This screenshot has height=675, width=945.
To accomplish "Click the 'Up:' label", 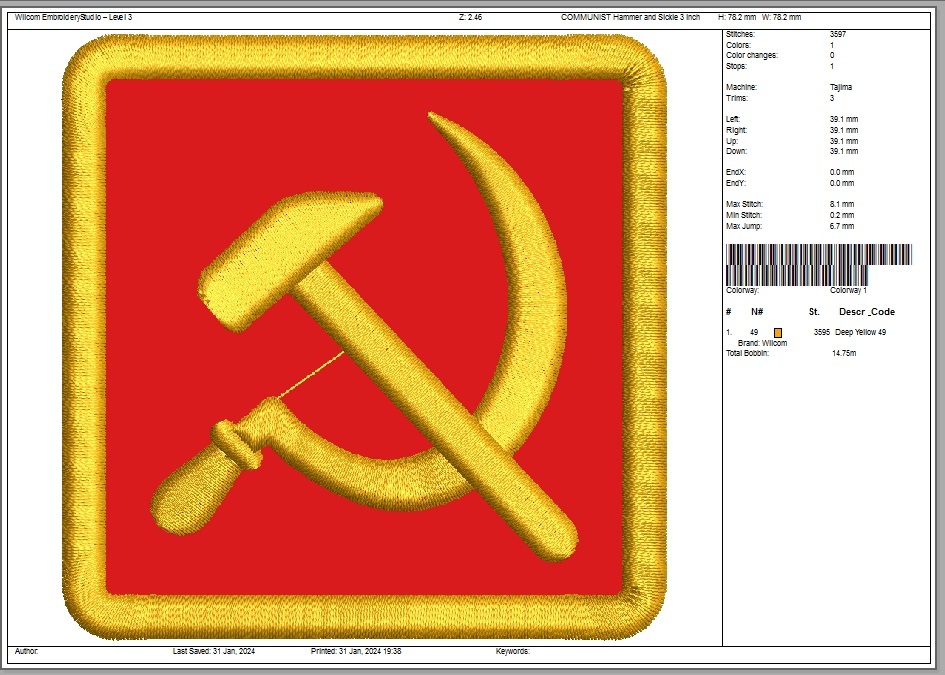I will (732, 141).
